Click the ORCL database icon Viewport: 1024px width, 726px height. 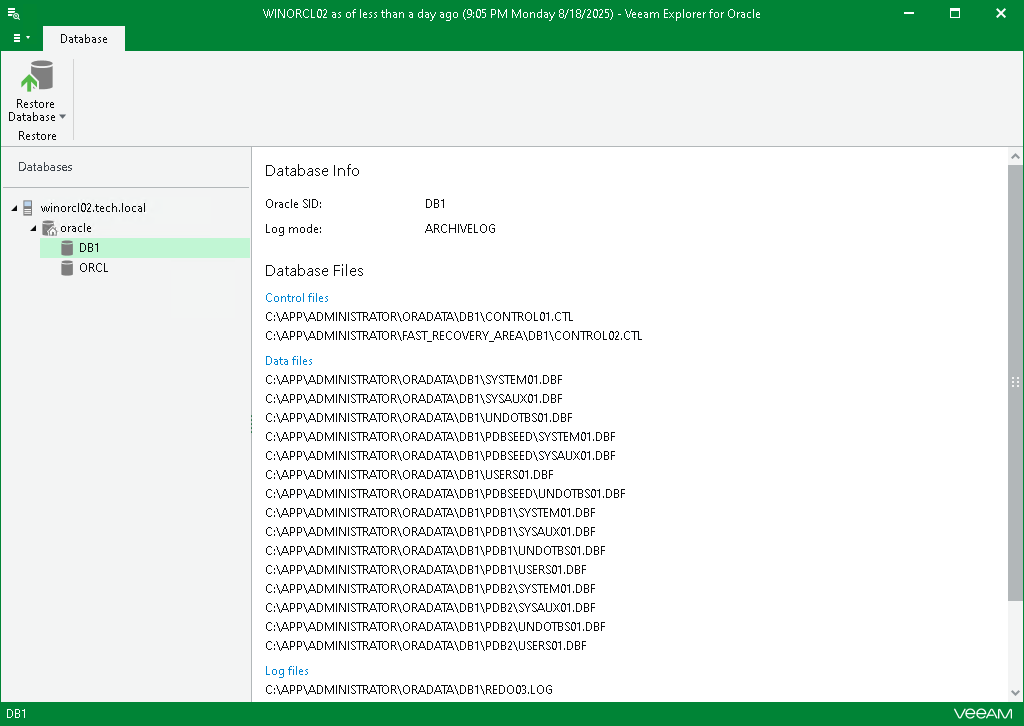coord(67,268)
